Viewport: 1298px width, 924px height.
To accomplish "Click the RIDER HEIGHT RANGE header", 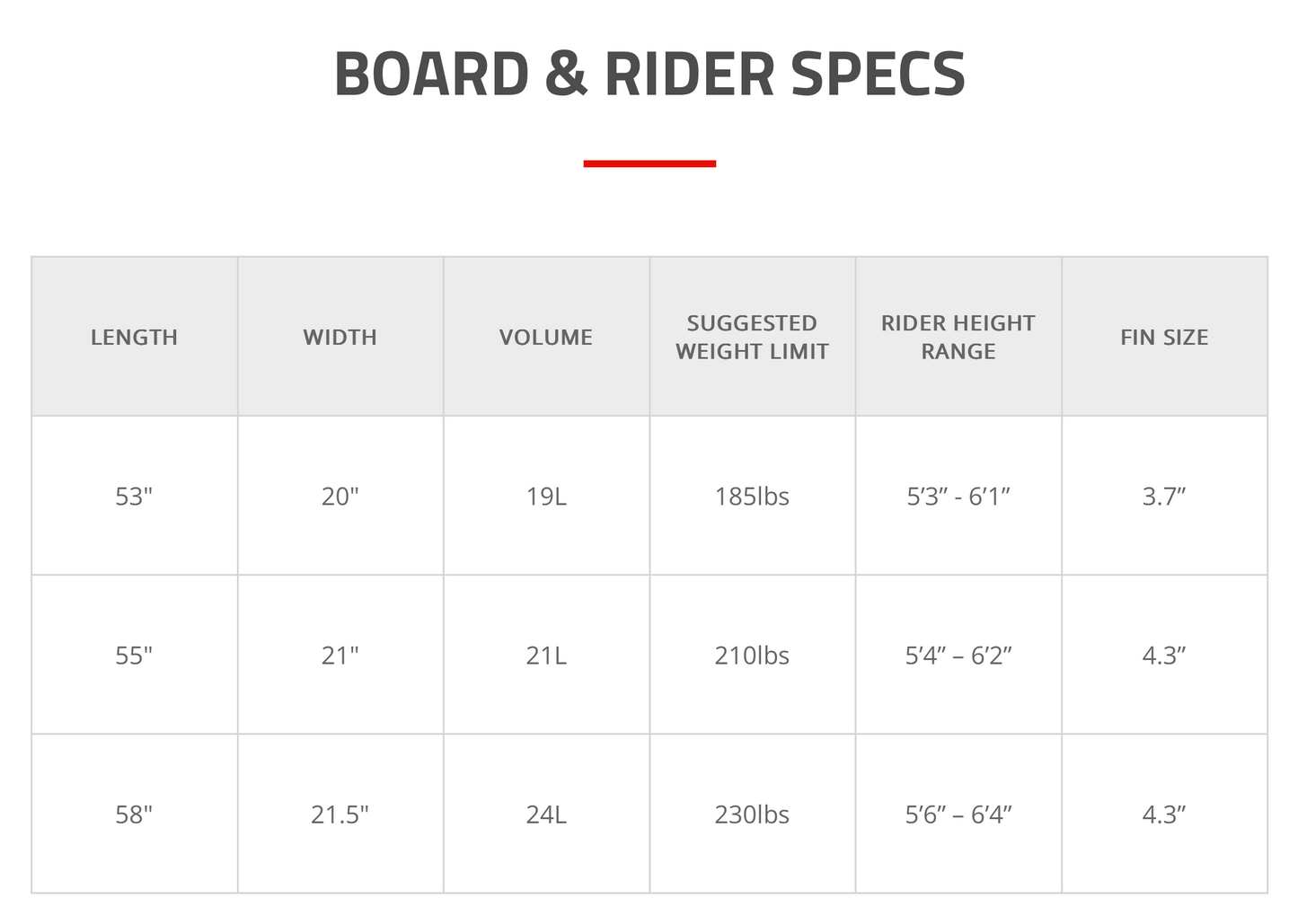I will [958, 338].
